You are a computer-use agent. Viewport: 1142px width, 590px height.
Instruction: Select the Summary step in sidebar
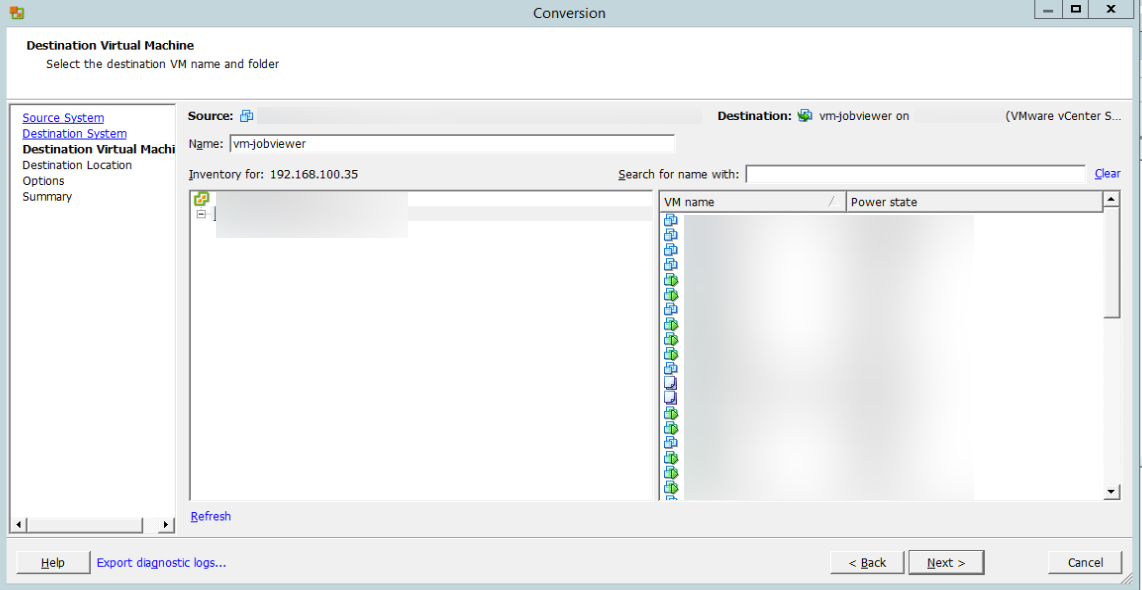47,197
